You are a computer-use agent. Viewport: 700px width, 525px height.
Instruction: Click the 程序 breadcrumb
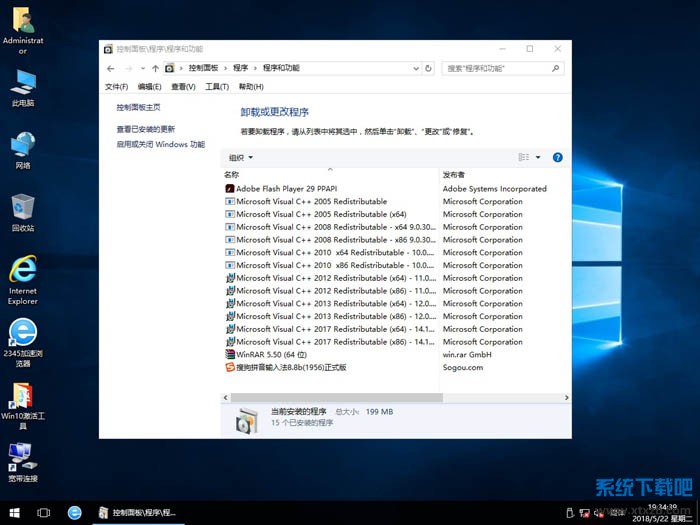(240, 68)
